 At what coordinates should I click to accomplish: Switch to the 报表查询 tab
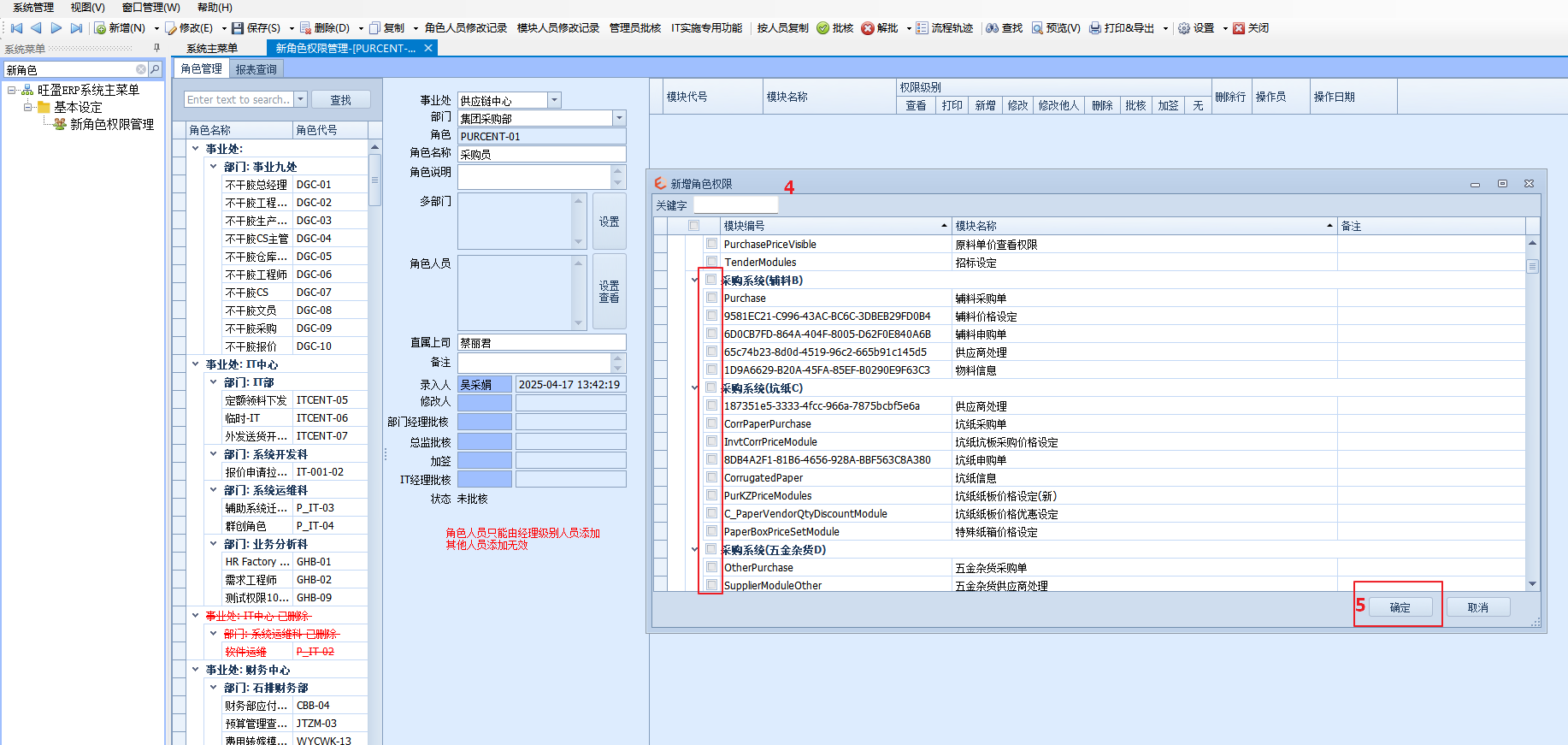(256, 69)
